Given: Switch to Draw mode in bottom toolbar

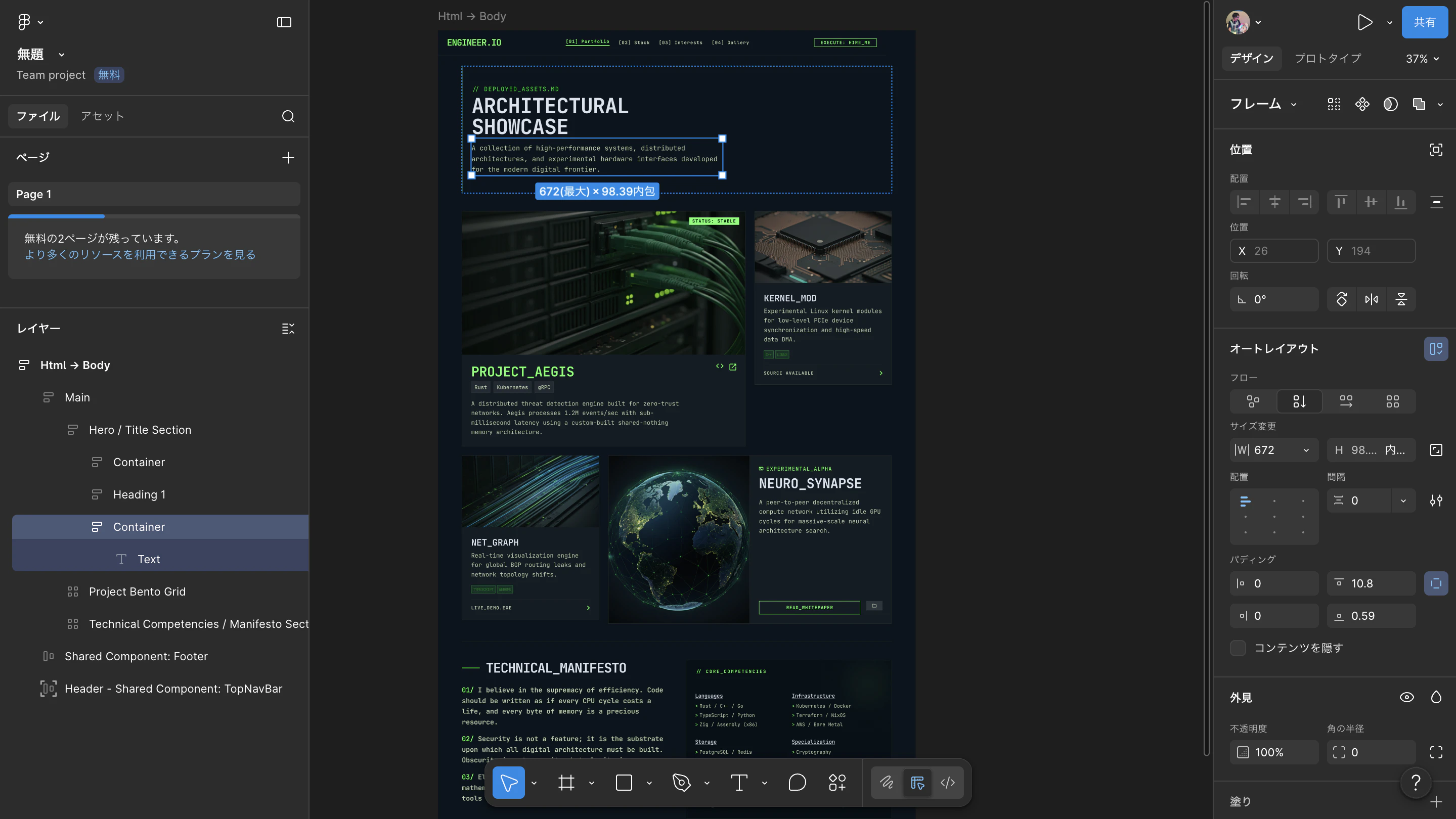Looking at the screenshot, I should [887, 782].
